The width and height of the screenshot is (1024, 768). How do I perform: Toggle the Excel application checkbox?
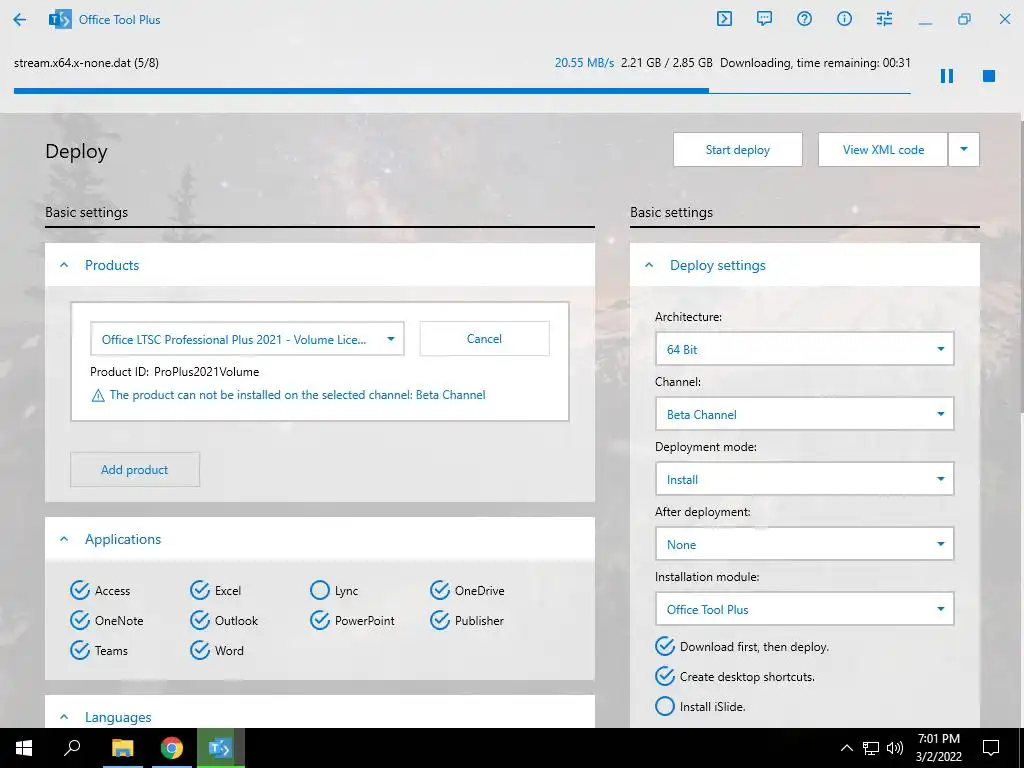(x=200, y=590)
